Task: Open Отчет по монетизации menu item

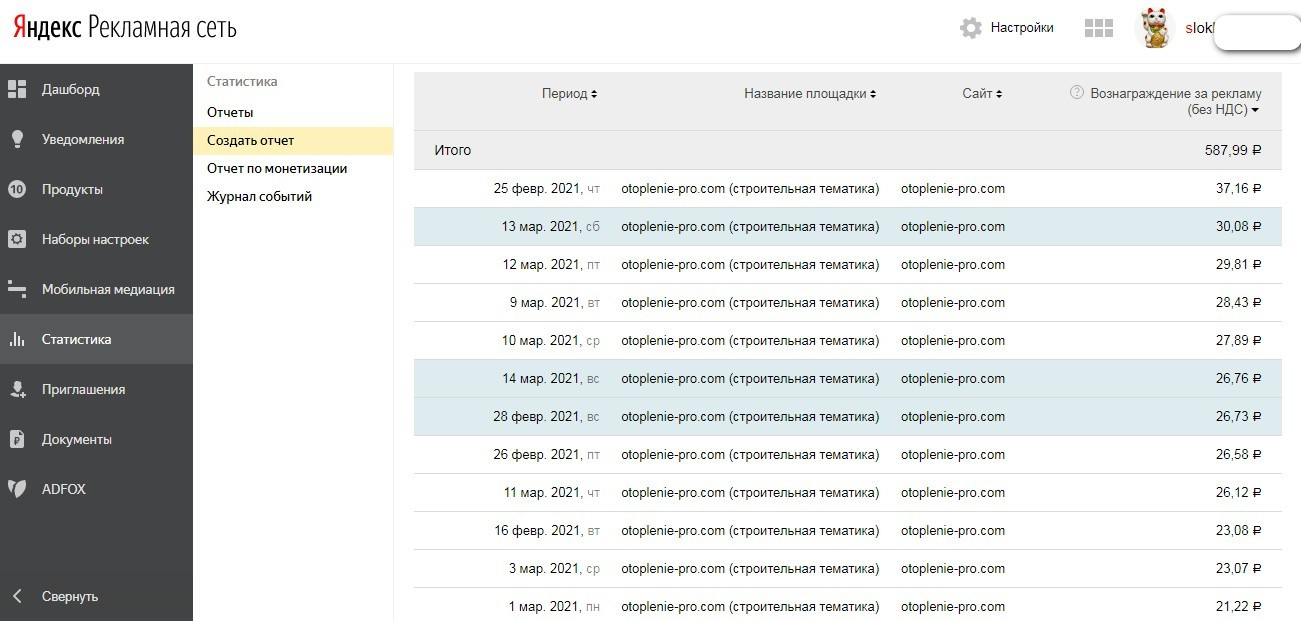Action: point(277,168)
